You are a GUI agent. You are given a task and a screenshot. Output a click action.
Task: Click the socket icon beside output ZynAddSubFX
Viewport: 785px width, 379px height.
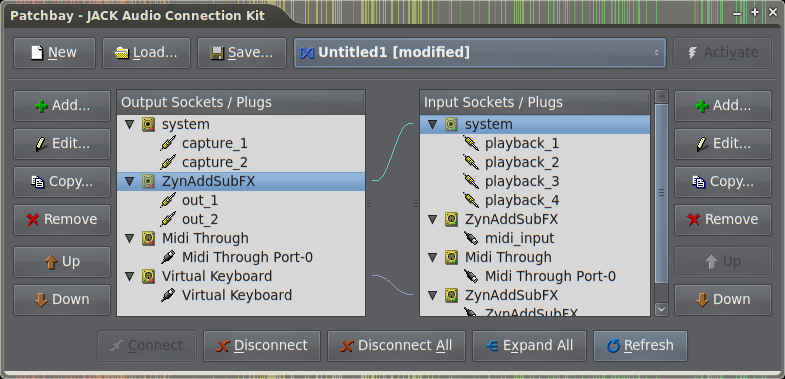pyautogui.click(x=148, y=181)
